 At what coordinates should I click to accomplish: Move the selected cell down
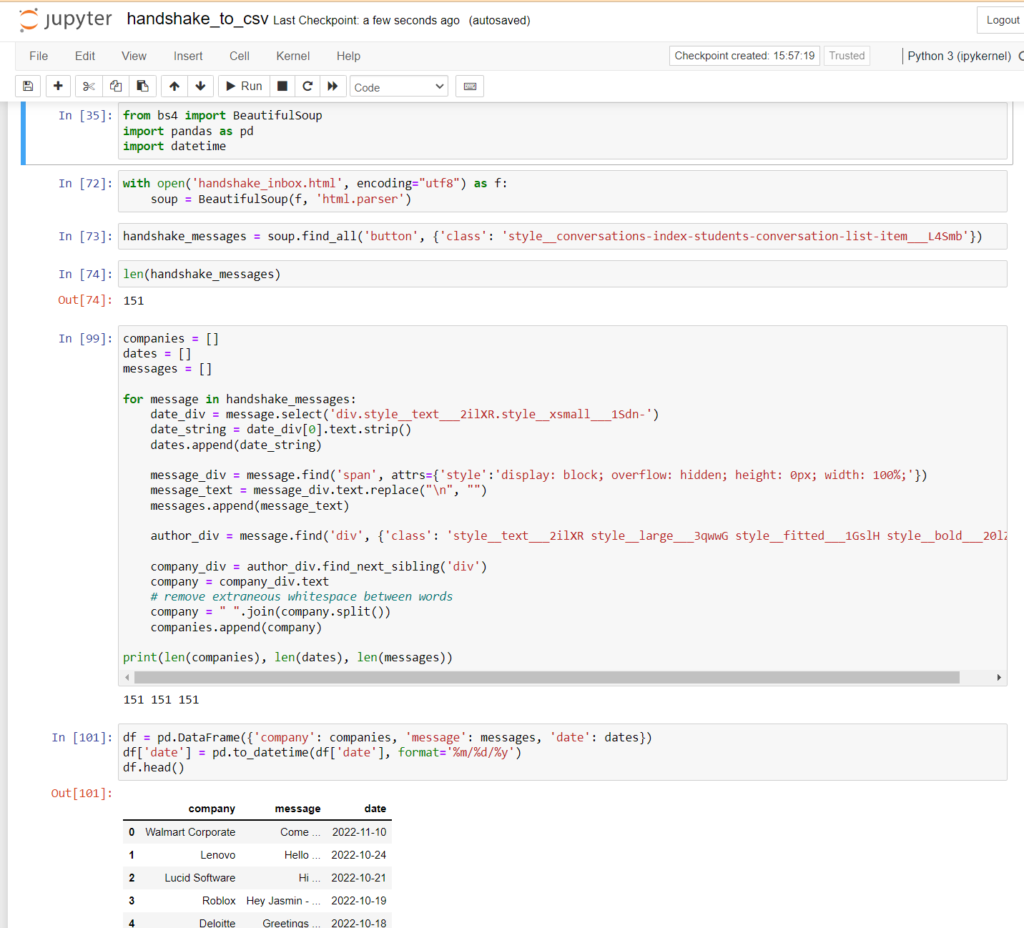[x=200, y=87]
